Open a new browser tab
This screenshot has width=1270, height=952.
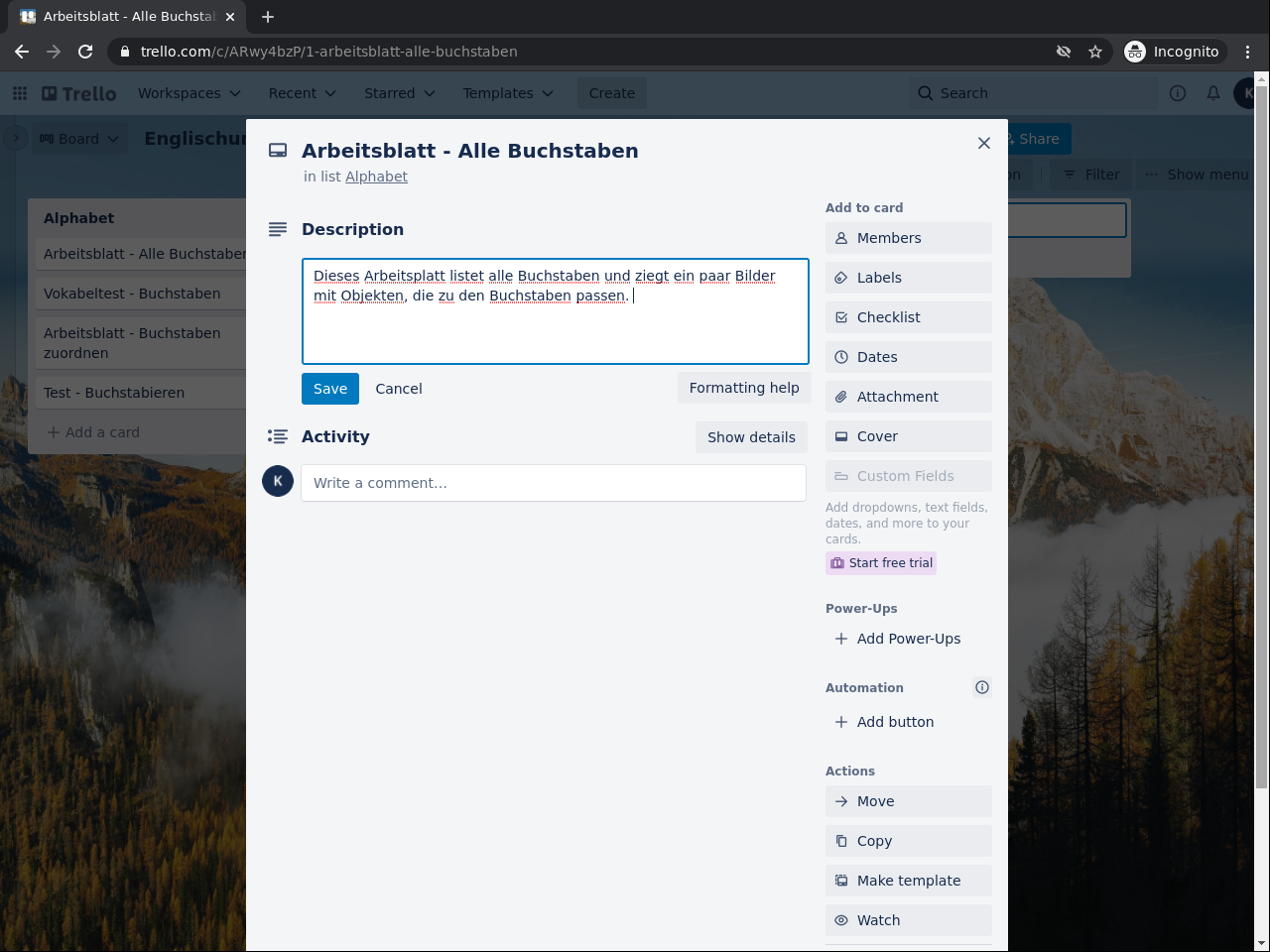tap(268, 17)
